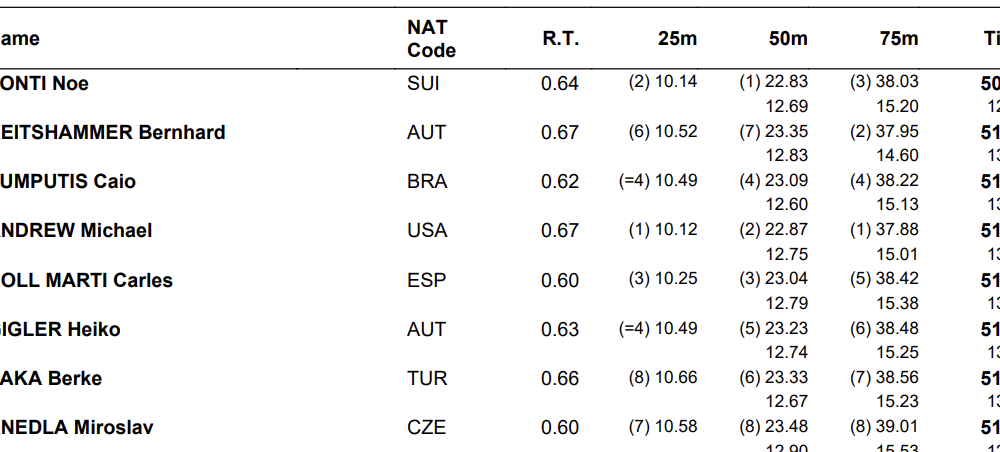Click the Michael swimmer name
Viewport: 1000px width, 452px height.
click(76, 230)
